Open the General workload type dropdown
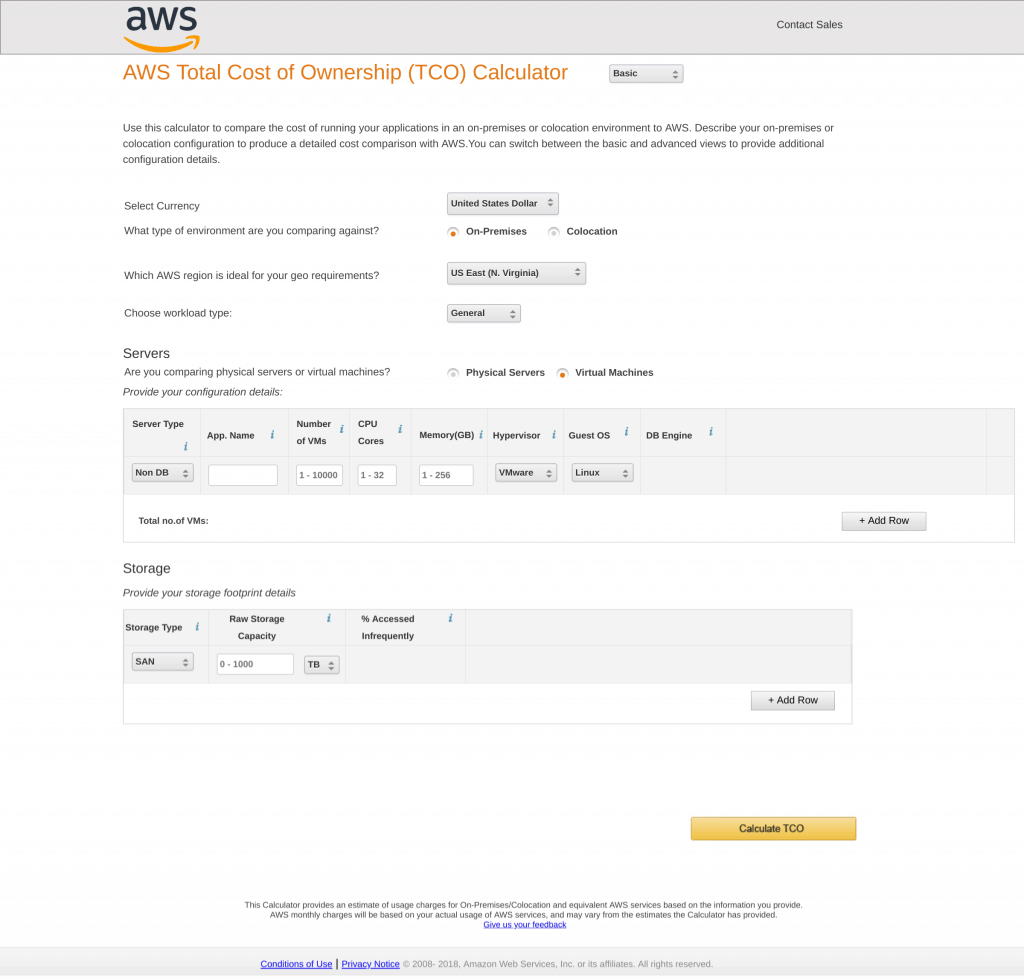Image resolution: width=1024 pixels, height=979 pixels. (x=483, y=313)
